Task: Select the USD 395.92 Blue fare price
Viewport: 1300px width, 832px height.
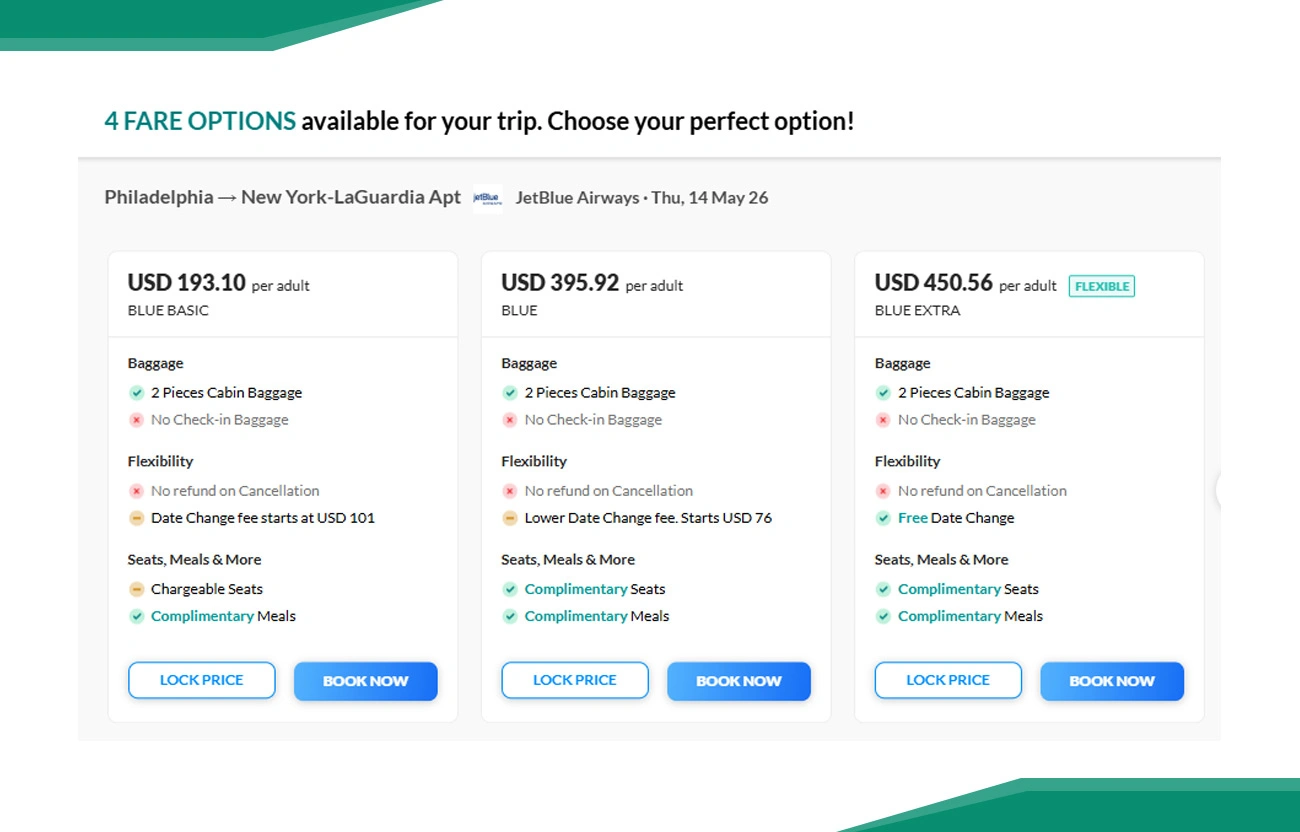Action: point(560,283)
